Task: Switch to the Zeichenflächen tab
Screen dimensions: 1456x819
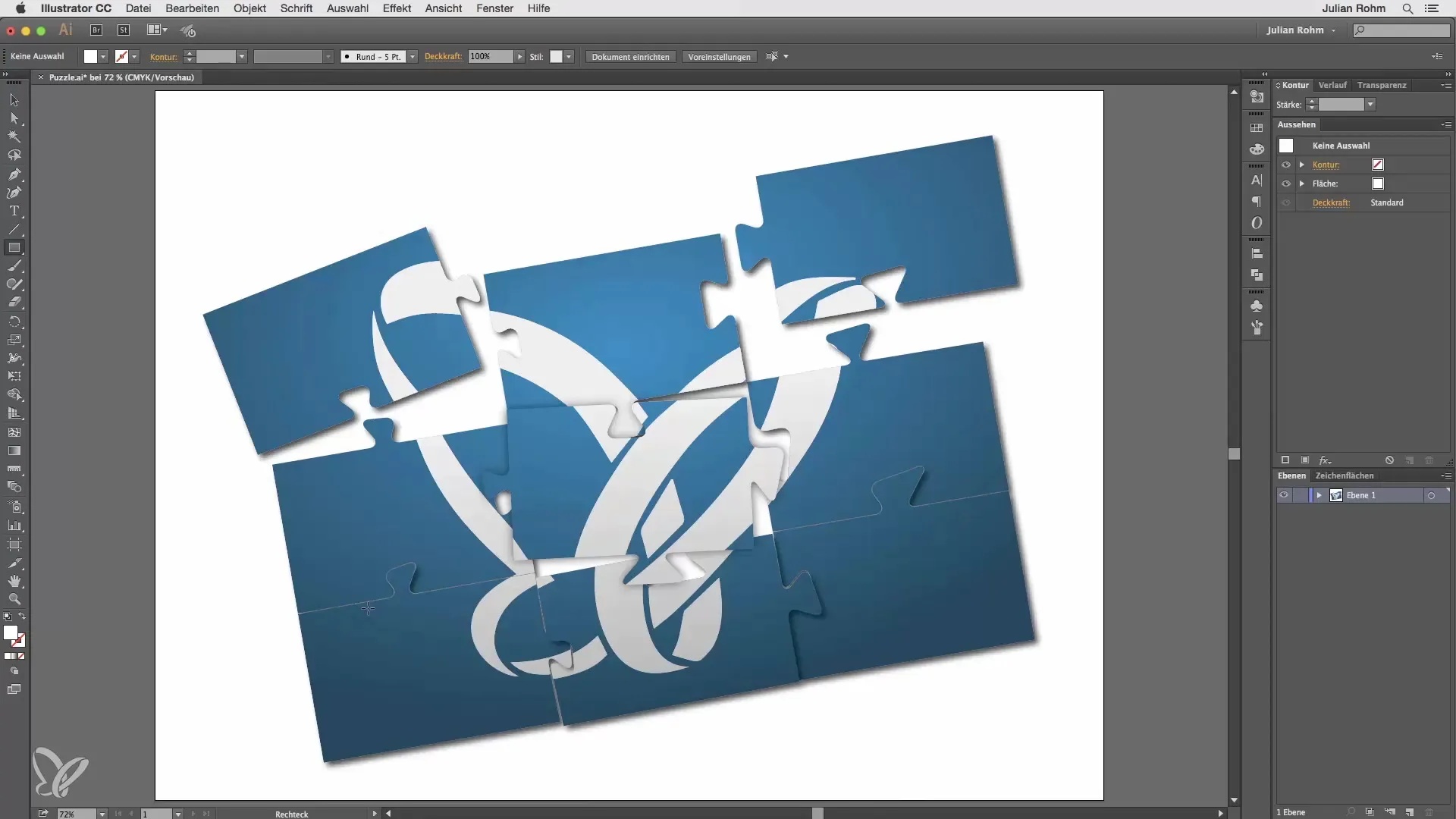Action: (1344, 475)
